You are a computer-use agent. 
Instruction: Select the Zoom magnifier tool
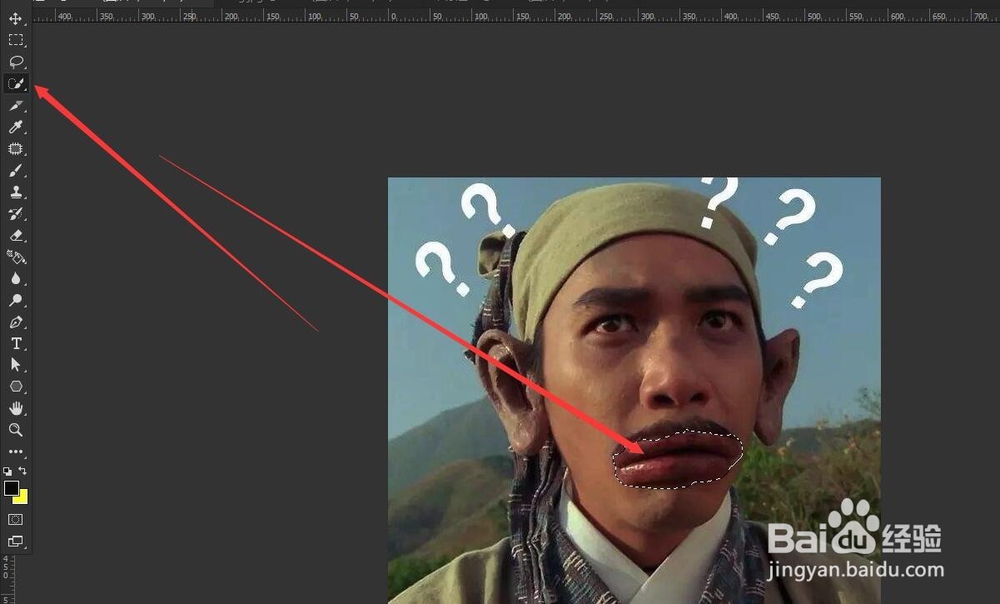tap(15, 430)
